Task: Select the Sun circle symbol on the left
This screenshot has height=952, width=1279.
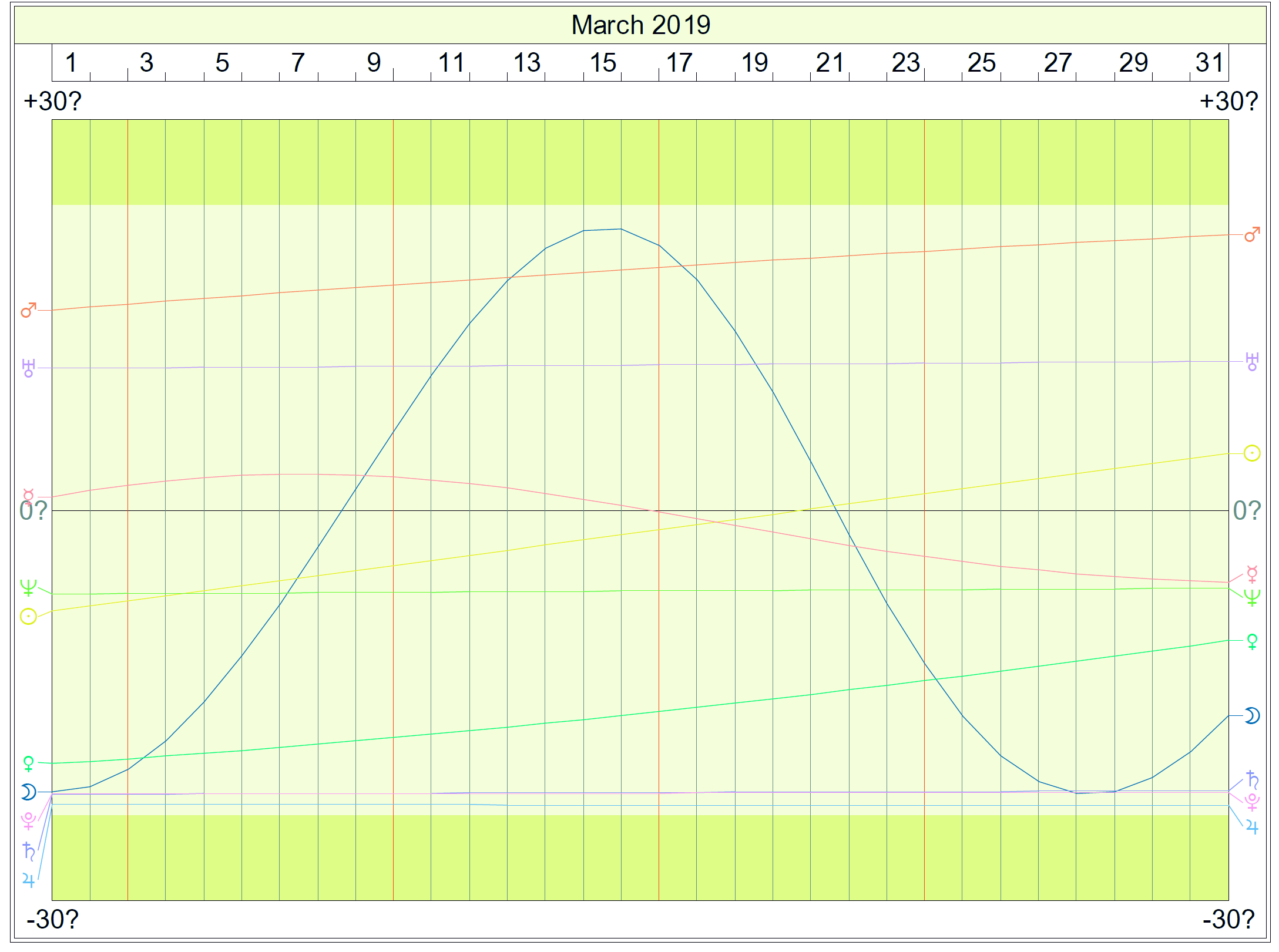Action: [x=28, y=617]
